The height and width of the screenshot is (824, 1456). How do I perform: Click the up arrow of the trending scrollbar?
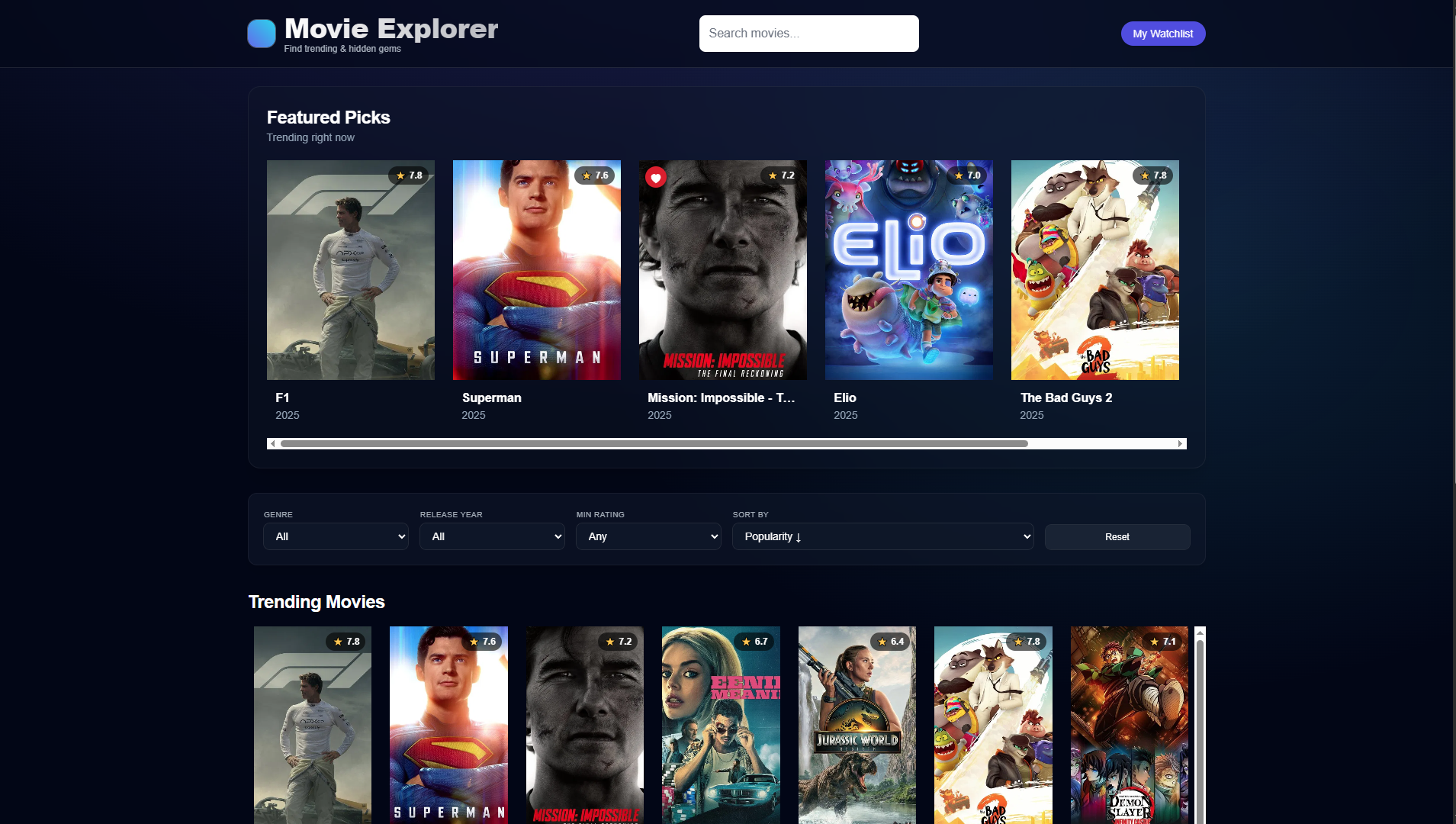(x=1200, y=632)
